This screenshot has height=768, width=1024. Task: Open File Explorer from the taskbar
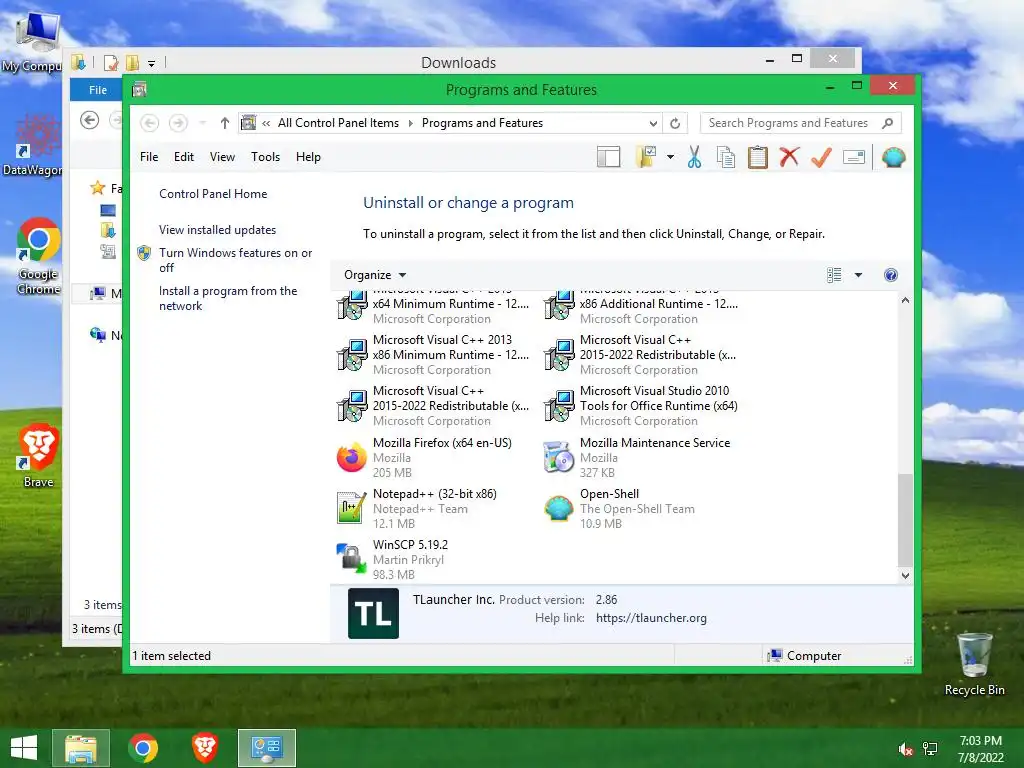click(81, 748)
